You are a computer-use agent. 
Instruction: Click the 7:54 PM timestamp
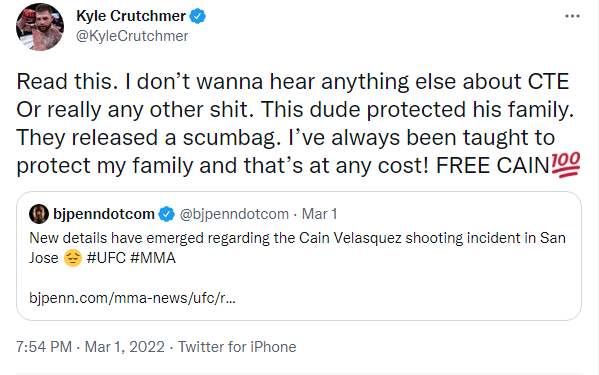click(44, 347)
